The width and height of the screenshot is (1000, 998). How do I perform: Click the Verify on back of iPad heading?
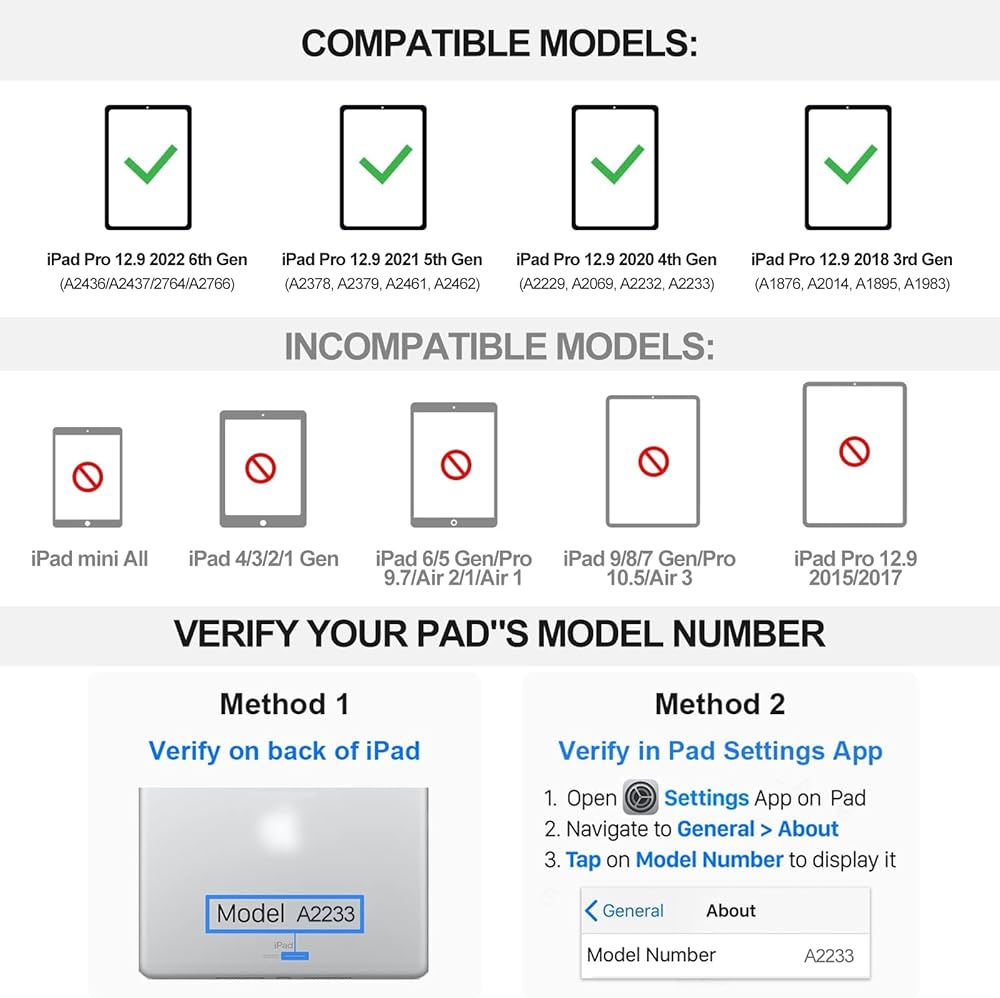(x=284, y=751)
